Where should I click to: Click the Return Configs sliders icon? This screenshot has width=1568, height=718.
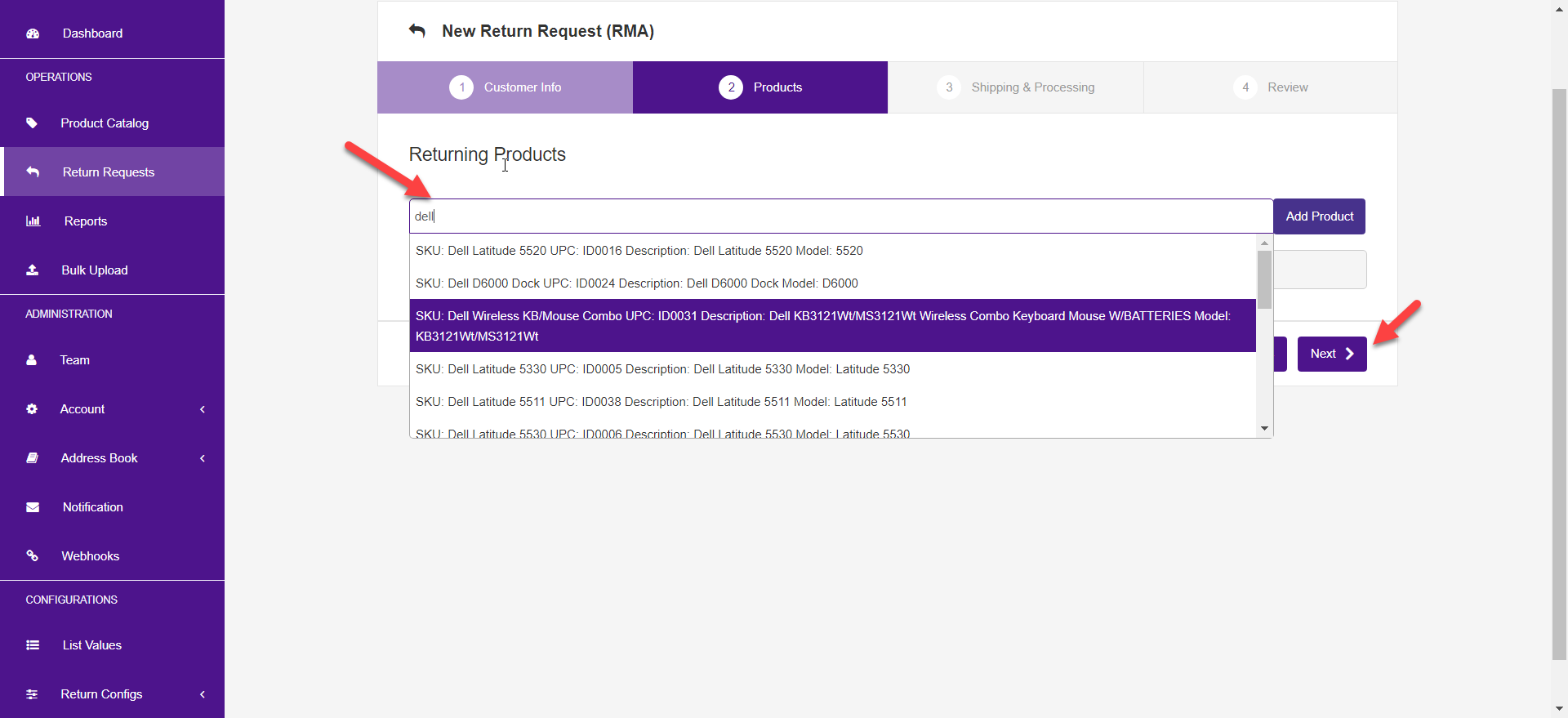click(32, 694)
